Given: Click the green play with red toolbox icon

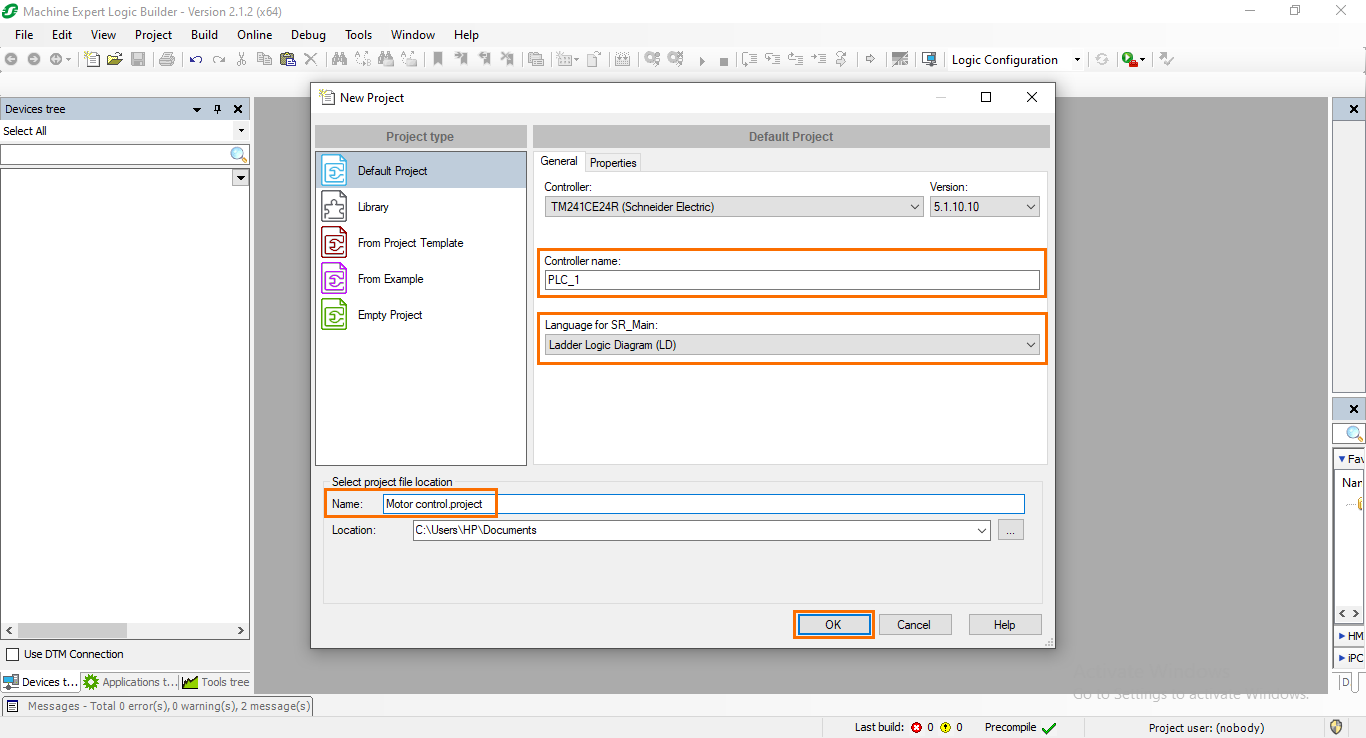Looking at the screenshot, I should click(1129, 59).
